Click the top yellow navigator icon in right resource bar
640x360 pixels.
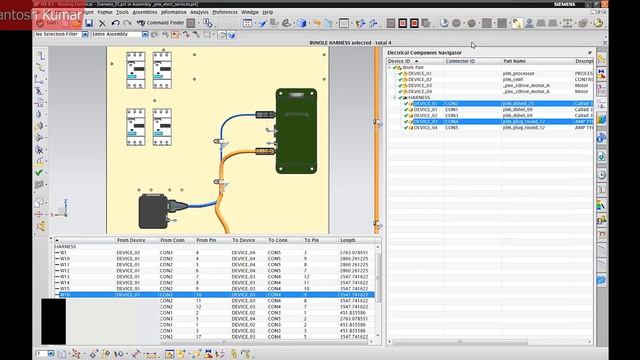click(602, 60)
